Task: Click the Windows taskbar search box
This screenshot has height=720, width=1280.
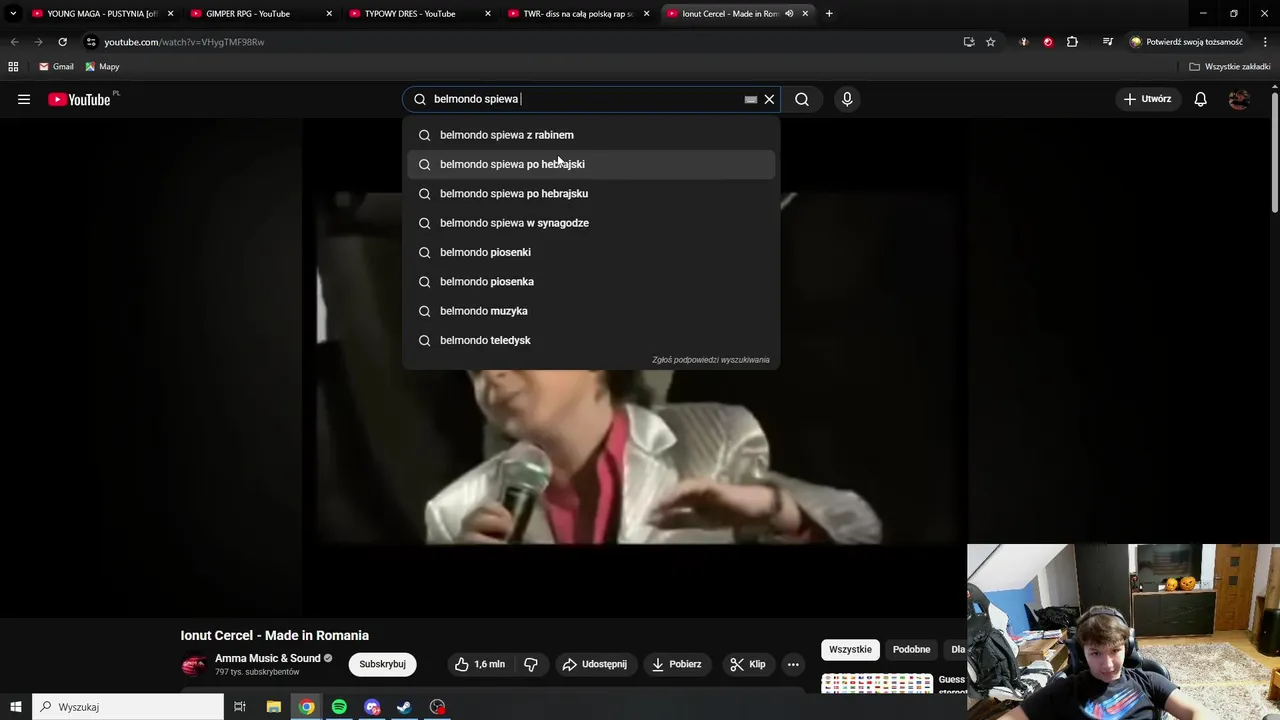Action: (128, 707)
